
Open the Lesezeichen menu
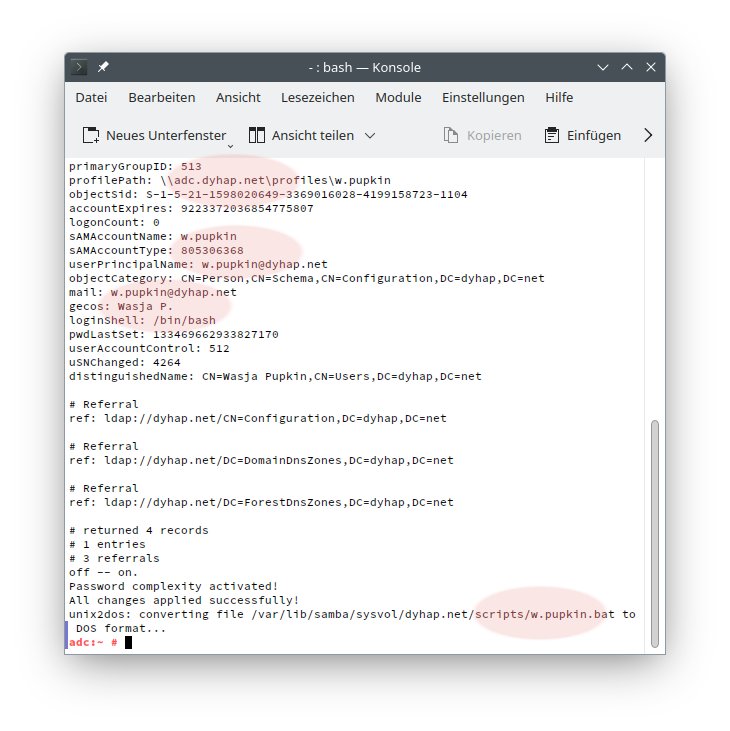318,97
